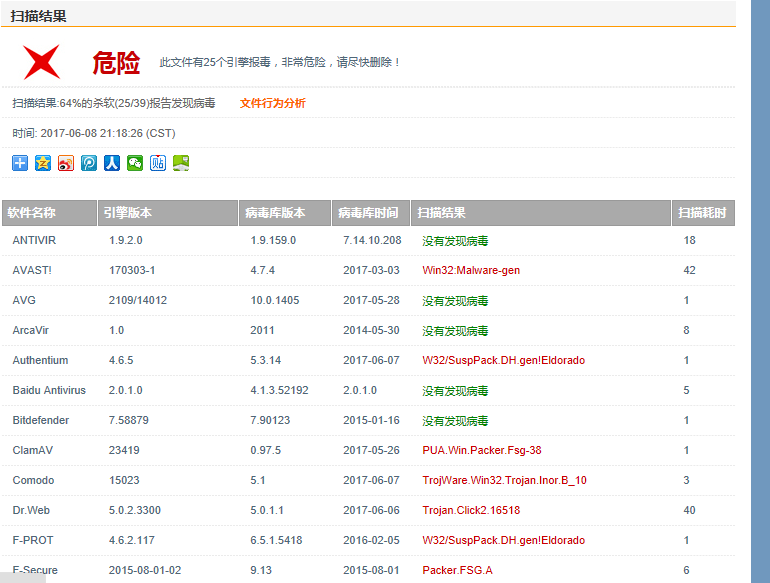Click the 病毒库时间 column header
The image size is (770, 583).
[x=370, y=213]
